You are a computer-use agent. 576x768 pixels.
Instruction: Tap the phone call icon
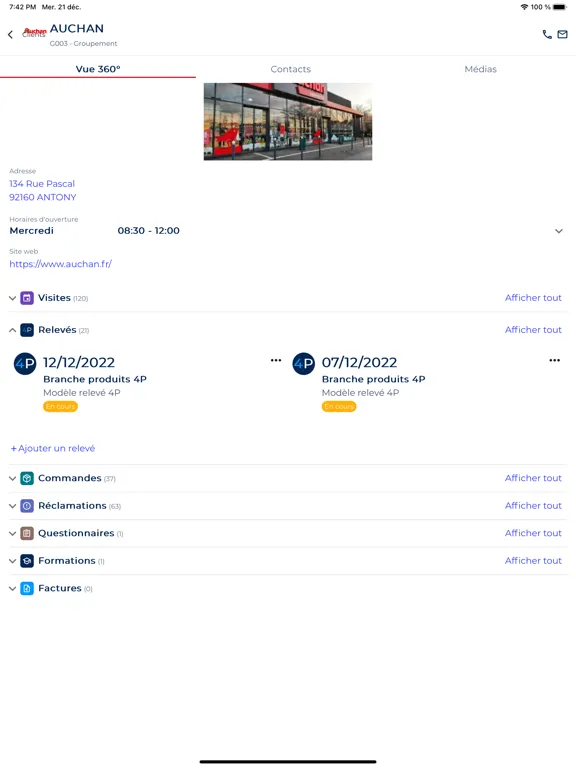547,34
